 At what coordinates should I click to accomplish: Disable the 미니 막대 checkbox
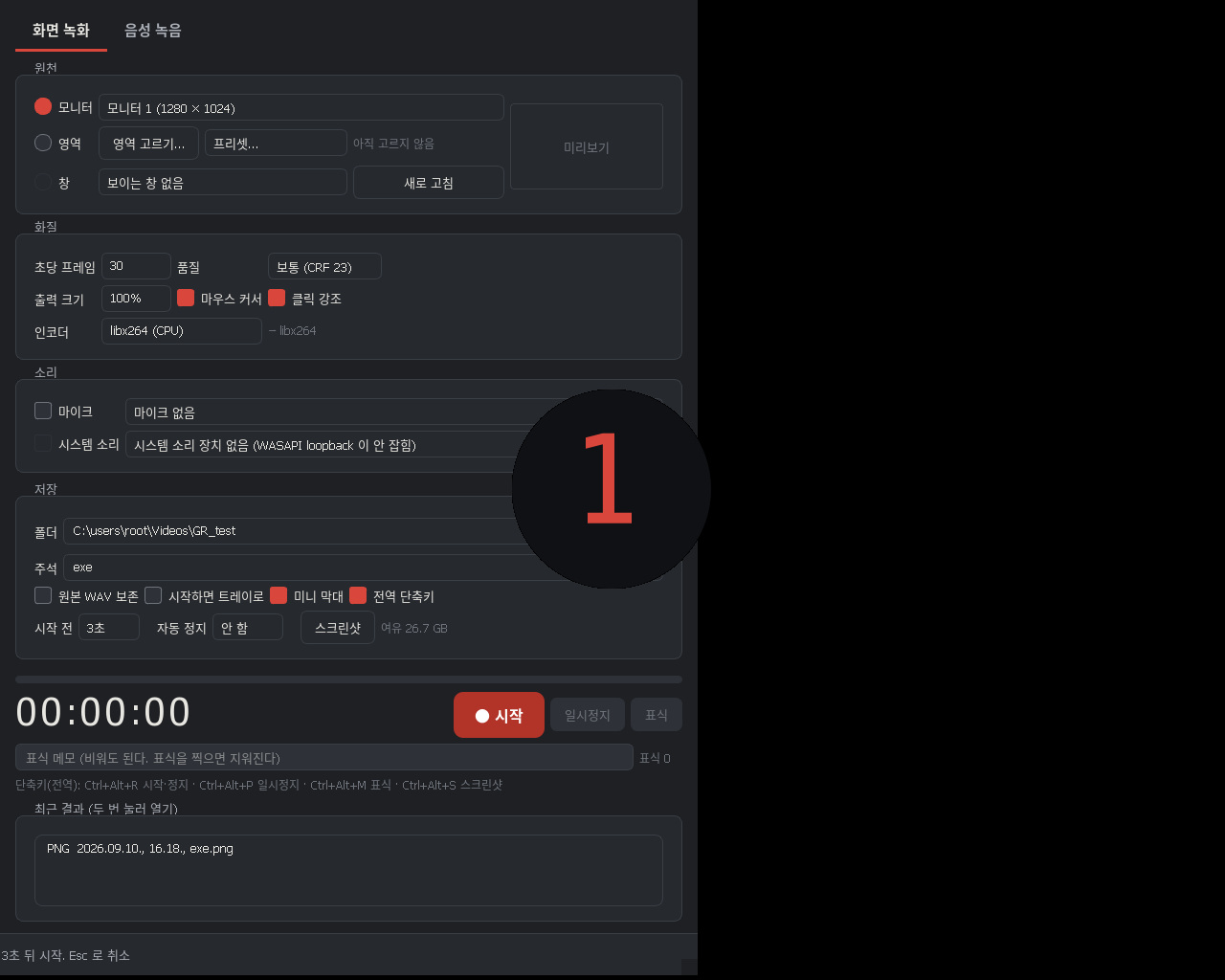click(278, 595)
